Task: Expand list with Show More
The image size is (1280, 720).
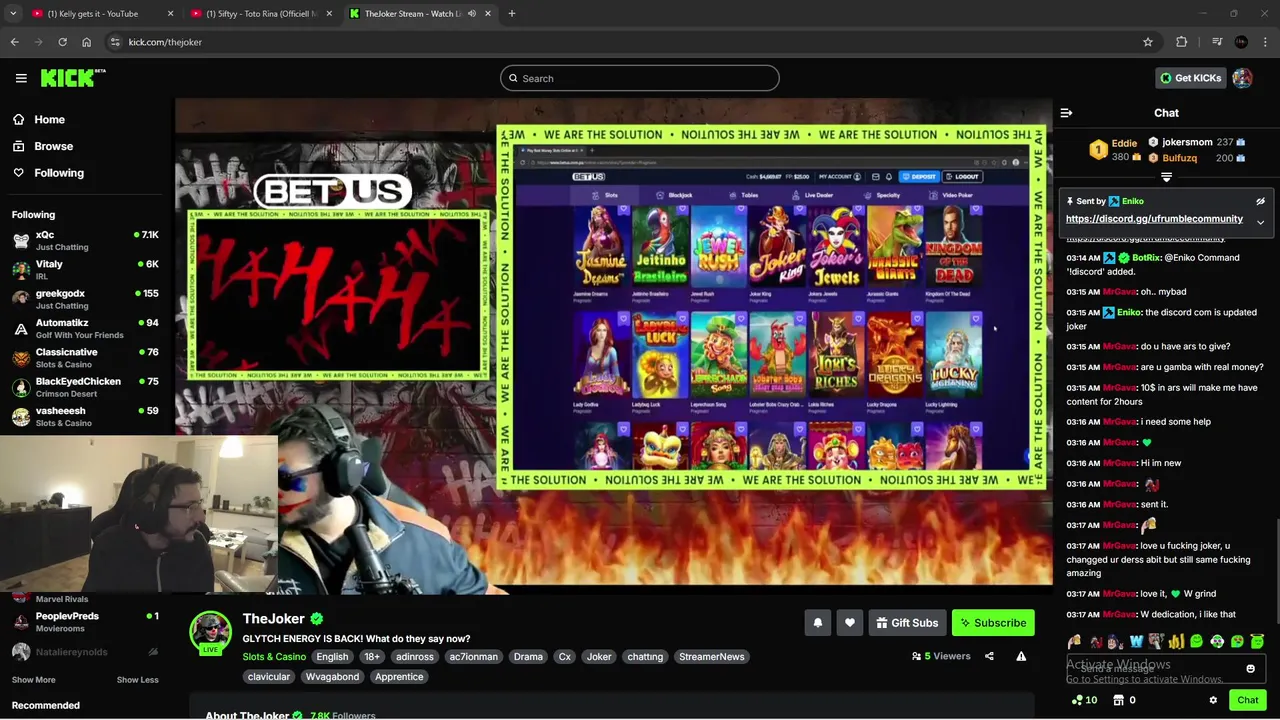Action: (33, 680)
